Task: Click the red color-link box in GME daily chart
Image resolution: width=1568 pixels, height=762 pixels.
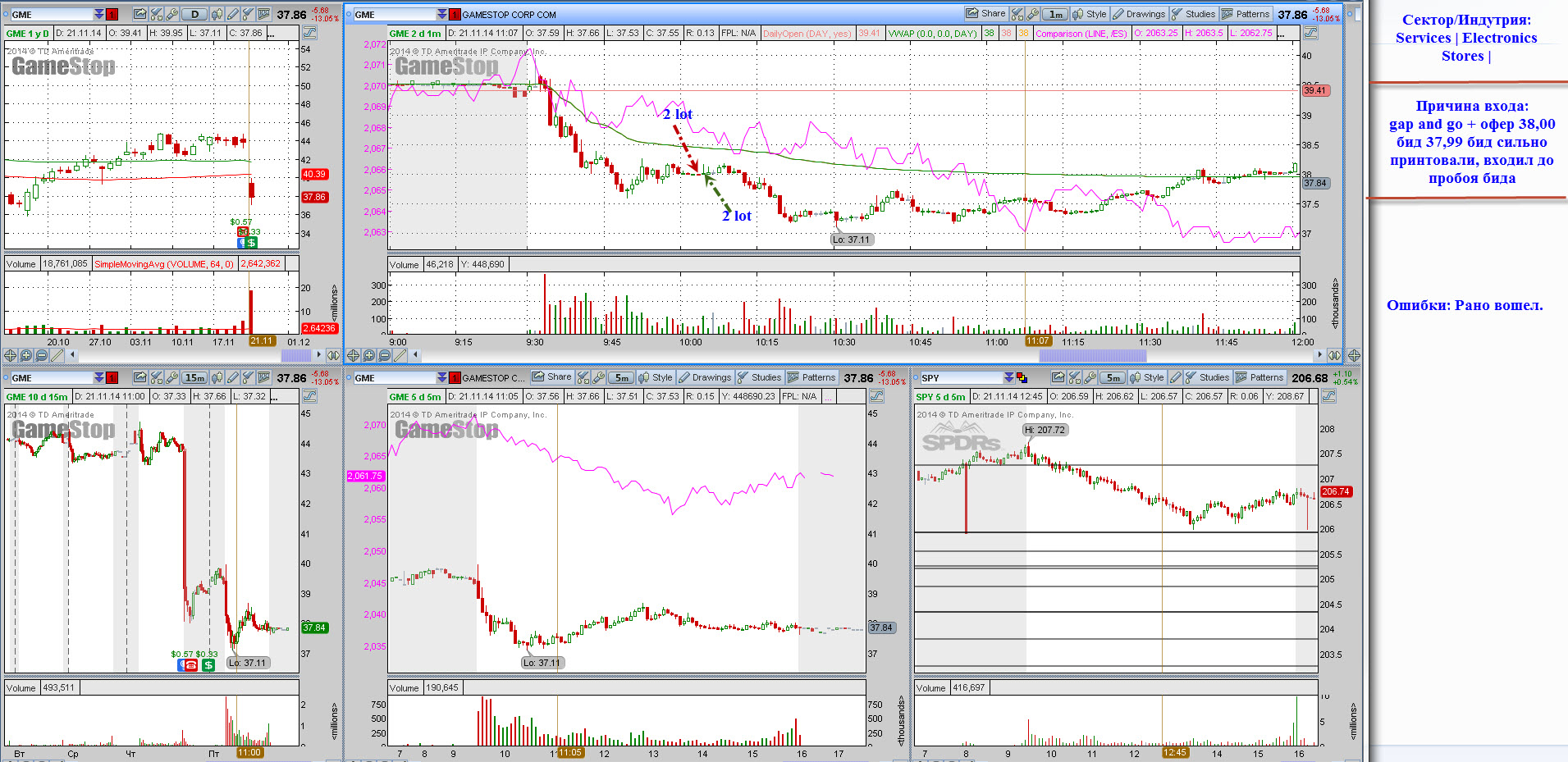Action: (x=112, y=14)
